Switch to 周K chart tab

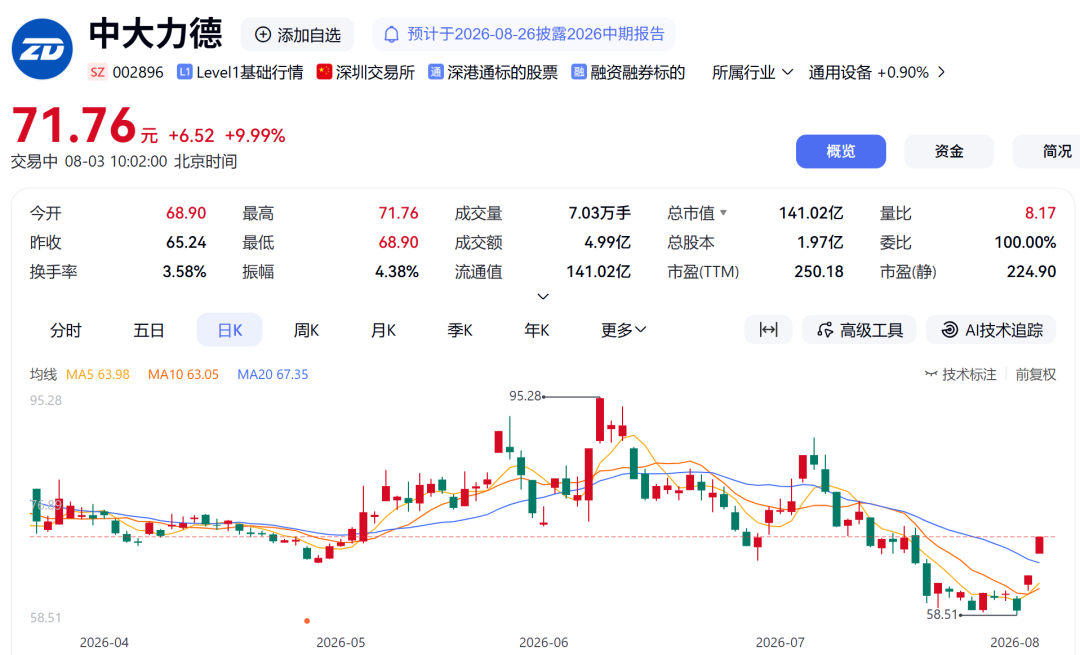[307, 330]
